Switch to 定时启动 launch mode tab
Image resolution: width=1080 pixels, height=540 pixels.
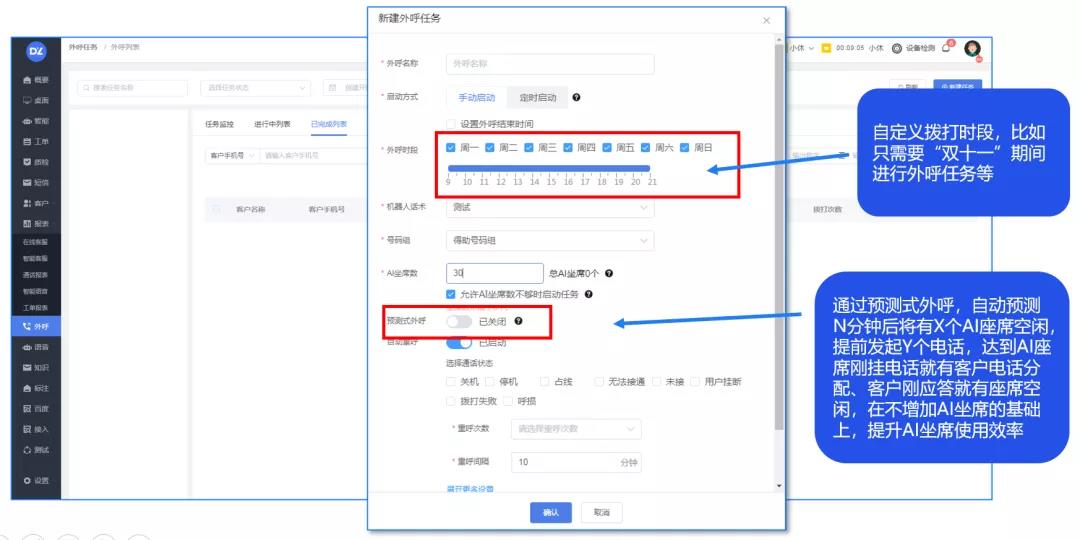[537, 98]
